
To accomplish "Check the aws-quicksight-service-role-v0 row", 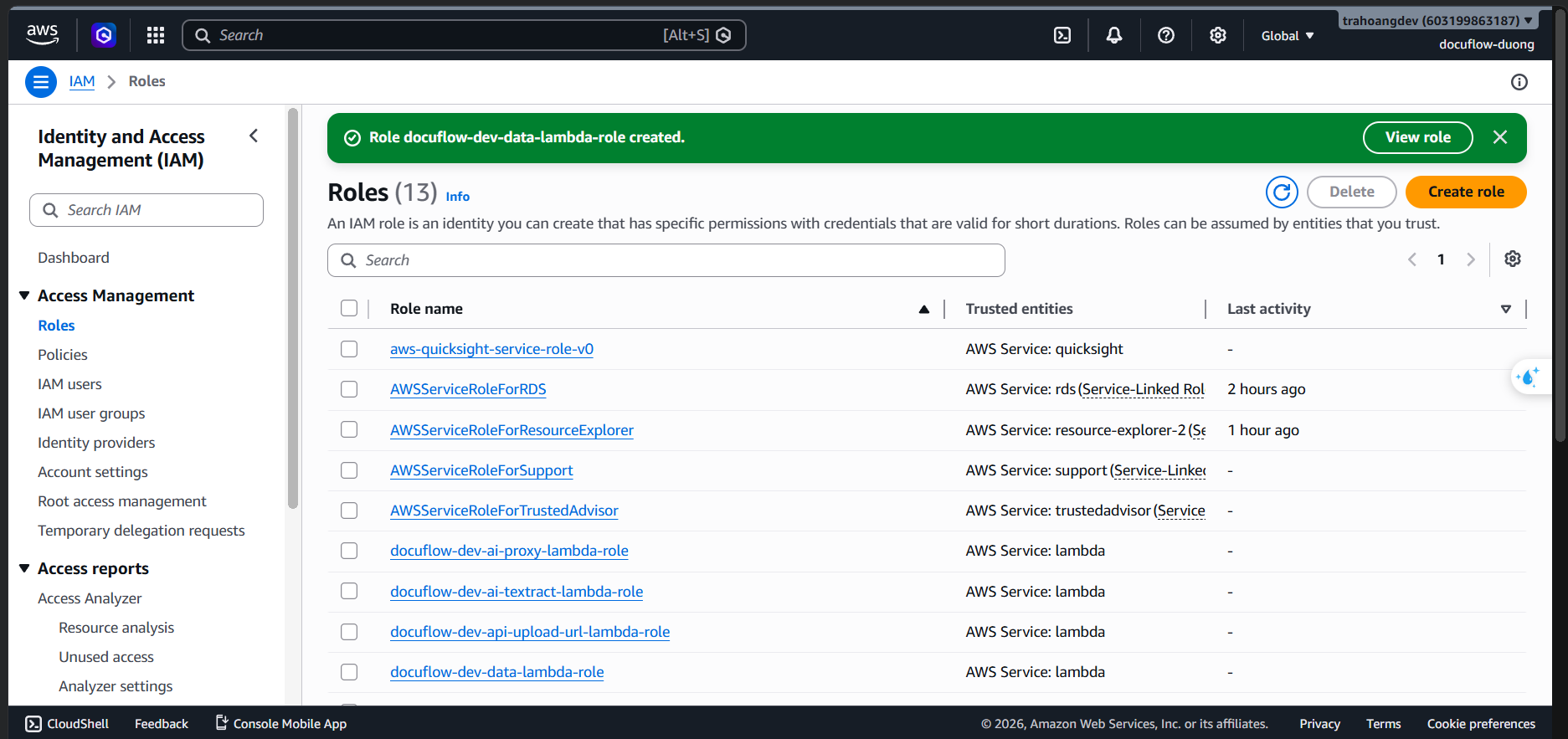I will (x=349, y=349).
